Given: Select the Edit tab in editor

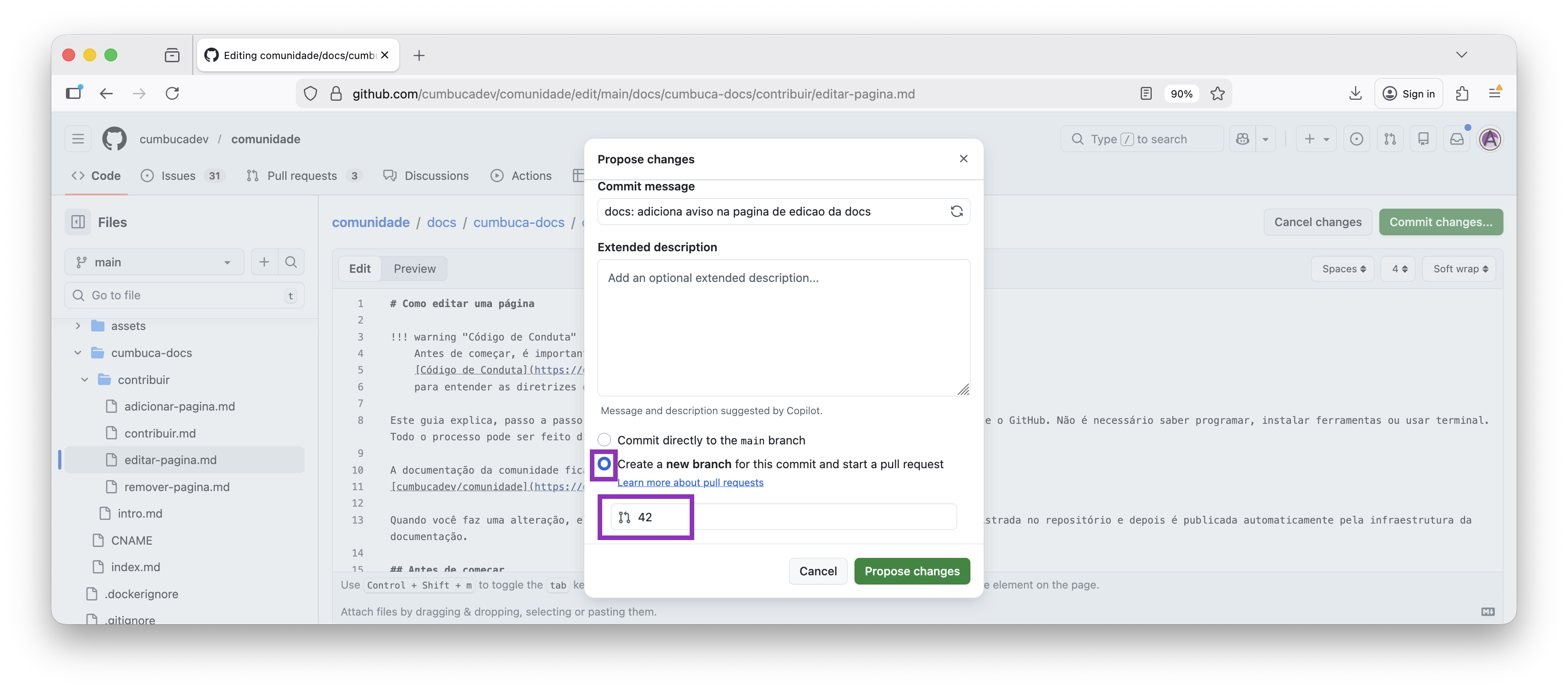Looking at the screenshot, I should tap(360, 269).
